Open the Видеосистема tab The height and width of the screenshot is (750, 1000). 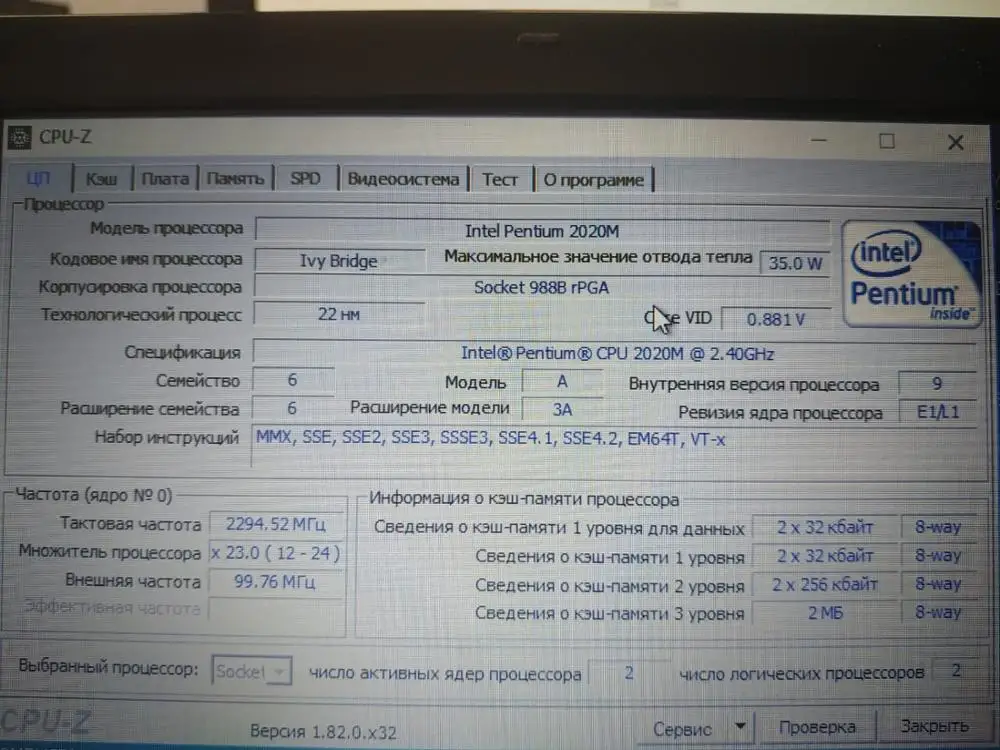tap(404, 179)
